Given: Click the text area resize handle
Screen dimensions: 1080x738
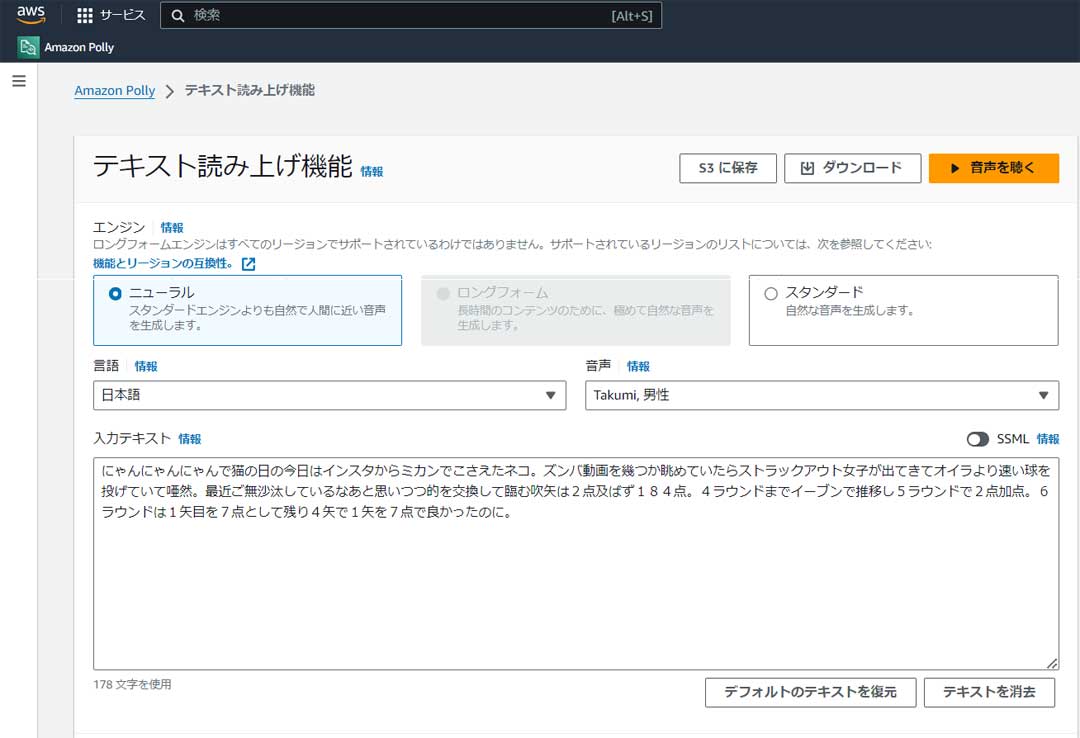Looking at the screenshot, I should click(1052, 663).
